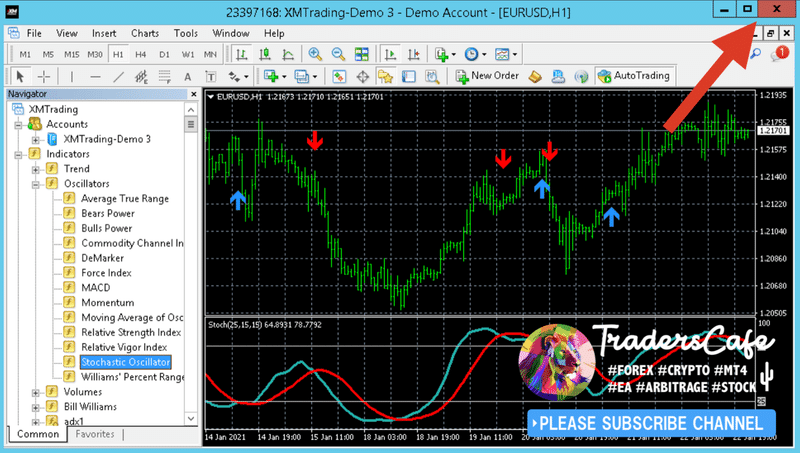Open Market Watch window icon
The width and height of the screenshot is (800, 453).
click(x=339, y=77)
